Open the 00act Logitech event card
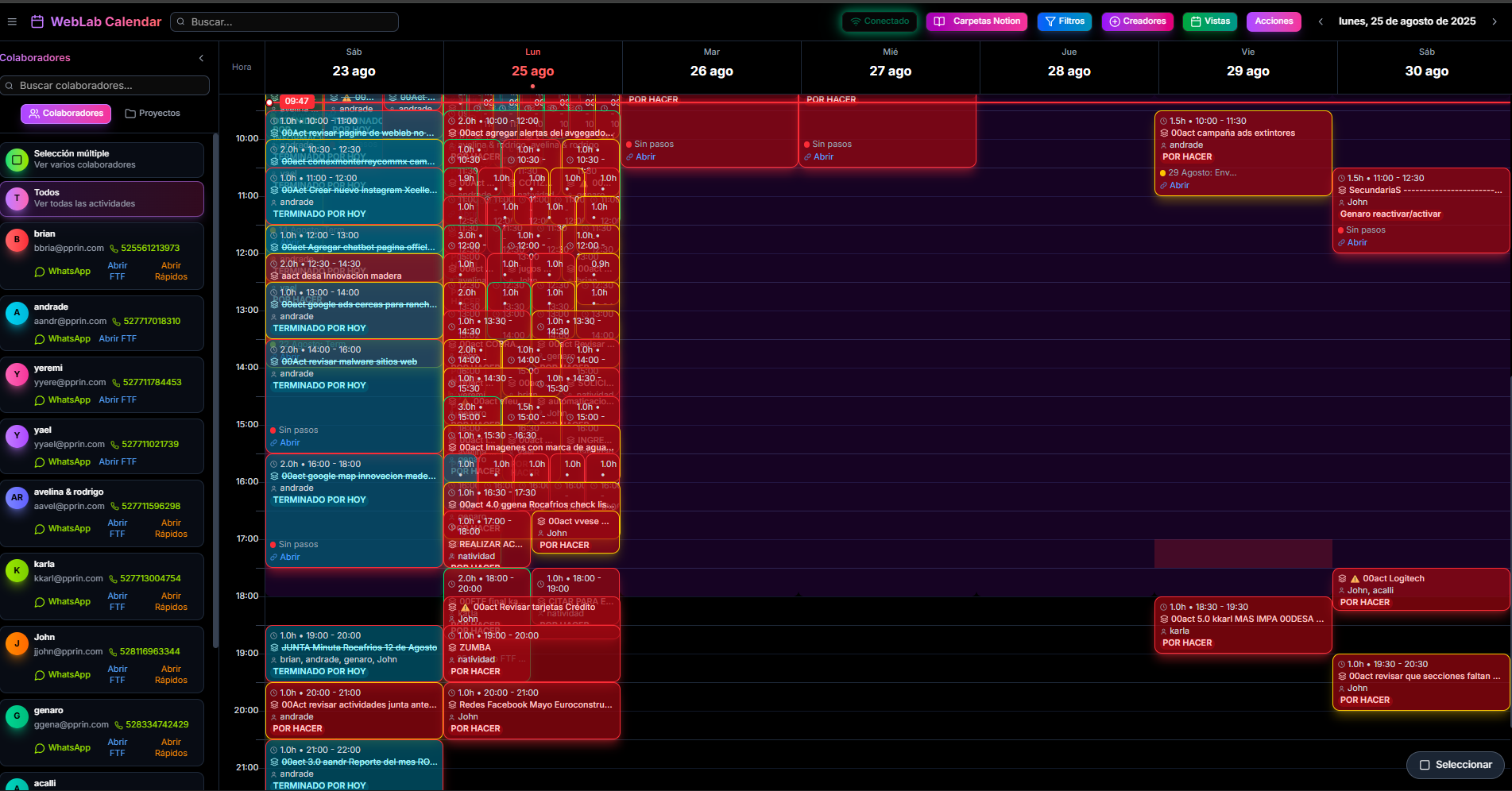The height and width of the screenshot is (791, 1512). click(1421, 590)
